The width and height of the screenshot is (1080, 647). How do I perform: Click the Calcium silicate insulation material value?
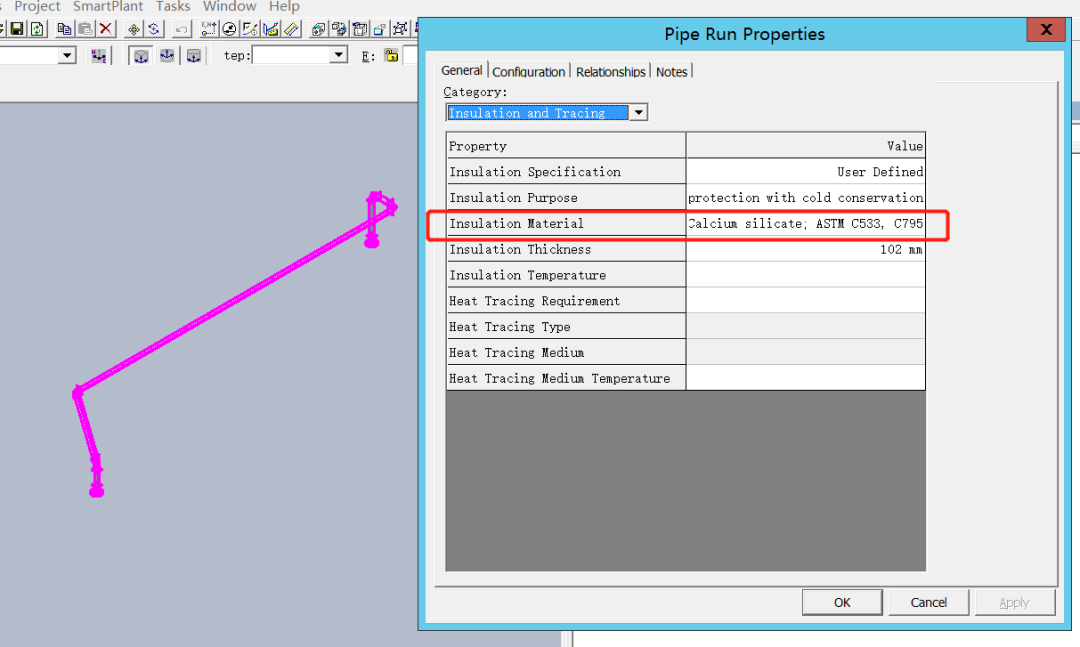tap(805, 223)
